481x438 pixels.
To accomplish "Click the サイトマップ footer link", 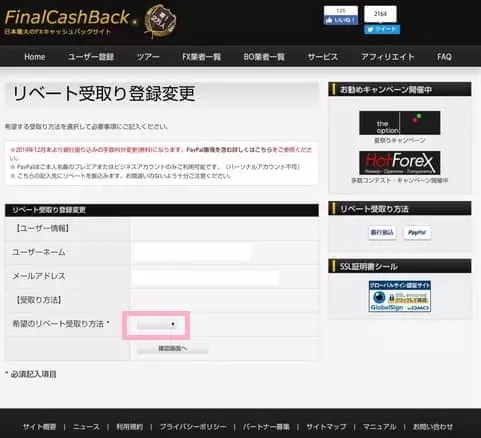I will point(326,427).
